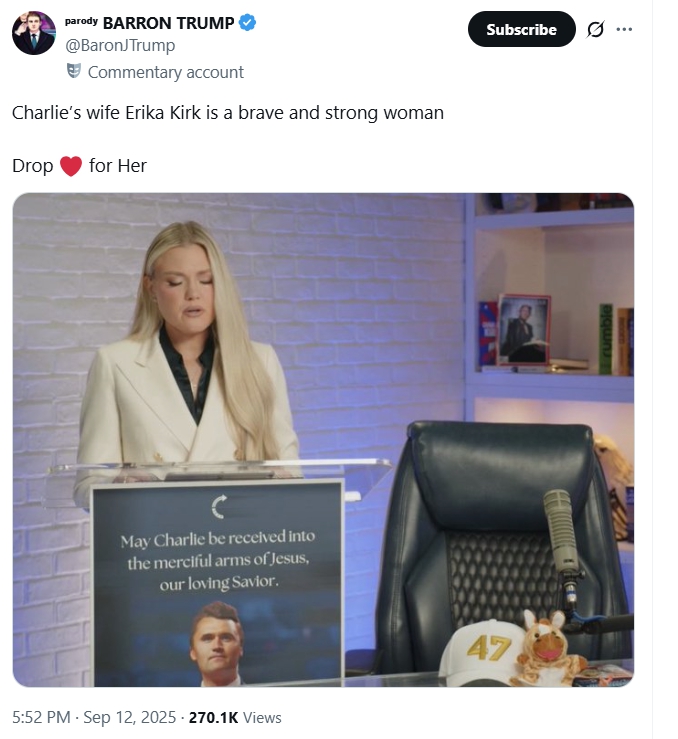Click the podium sign with Charlie quote
Image resolution: width=678 pixels, height=739 pixels.
point(217,584)
